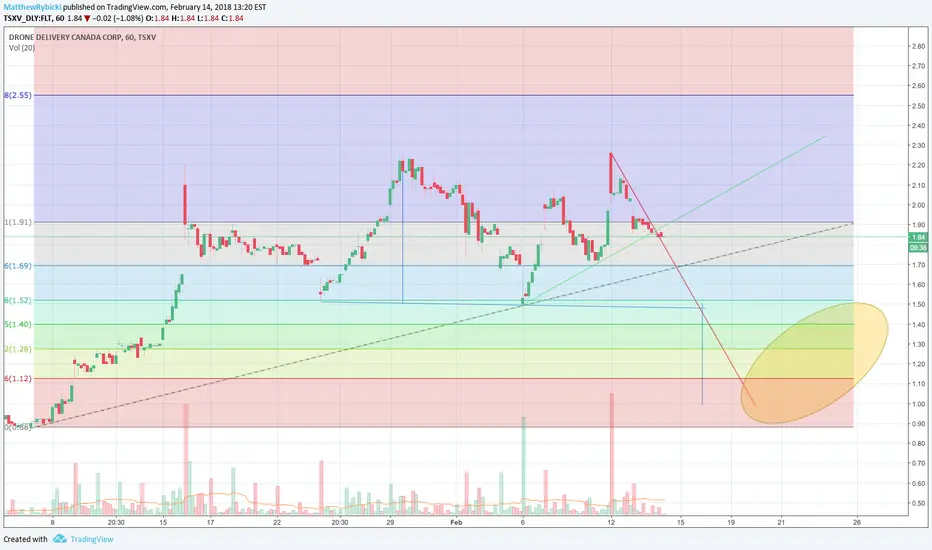The width and height of the screenshot is (932, 550).
Task: Click the 2(1.28) Fibonacci level label
Action: coord(18,349)
